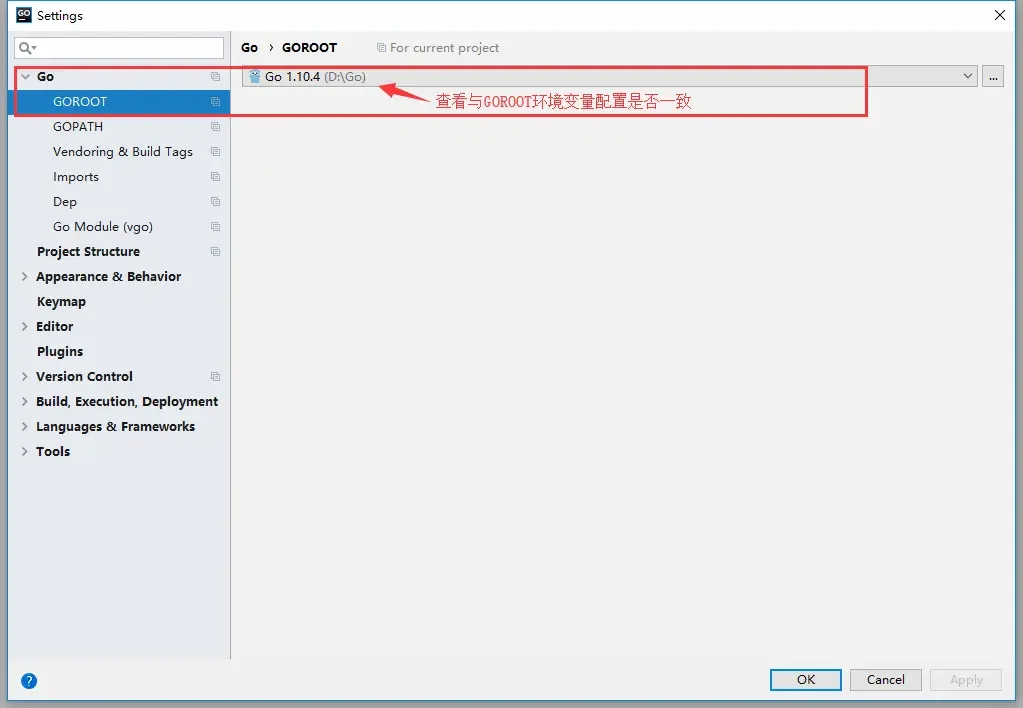Click the GOROOT breadcrumb heading

309,48
